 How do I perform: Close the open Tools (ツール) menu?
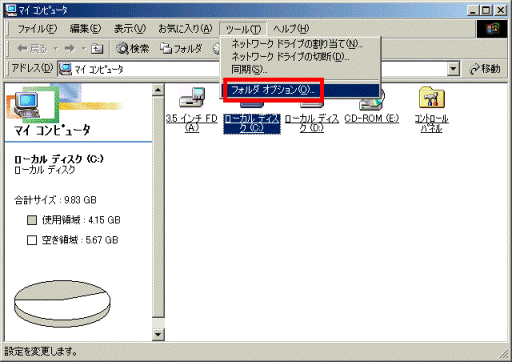(x=243, y=29)
